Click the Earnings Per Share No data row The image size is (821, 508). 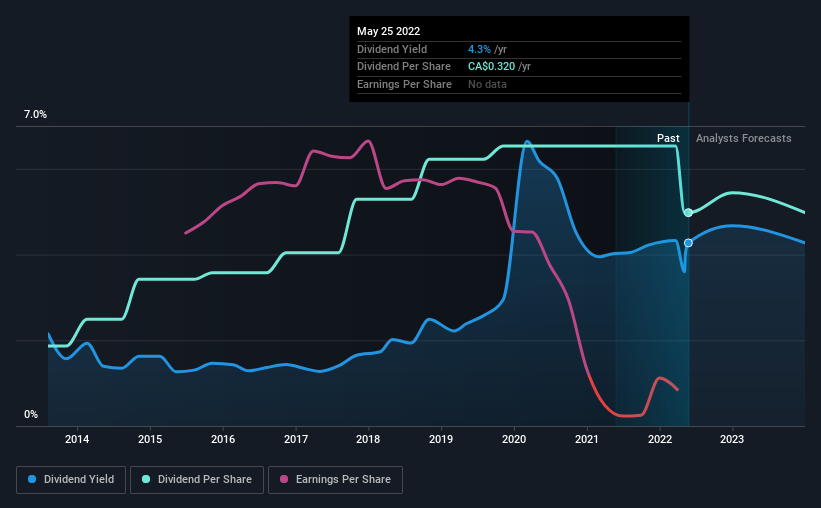tap(519, 84)
